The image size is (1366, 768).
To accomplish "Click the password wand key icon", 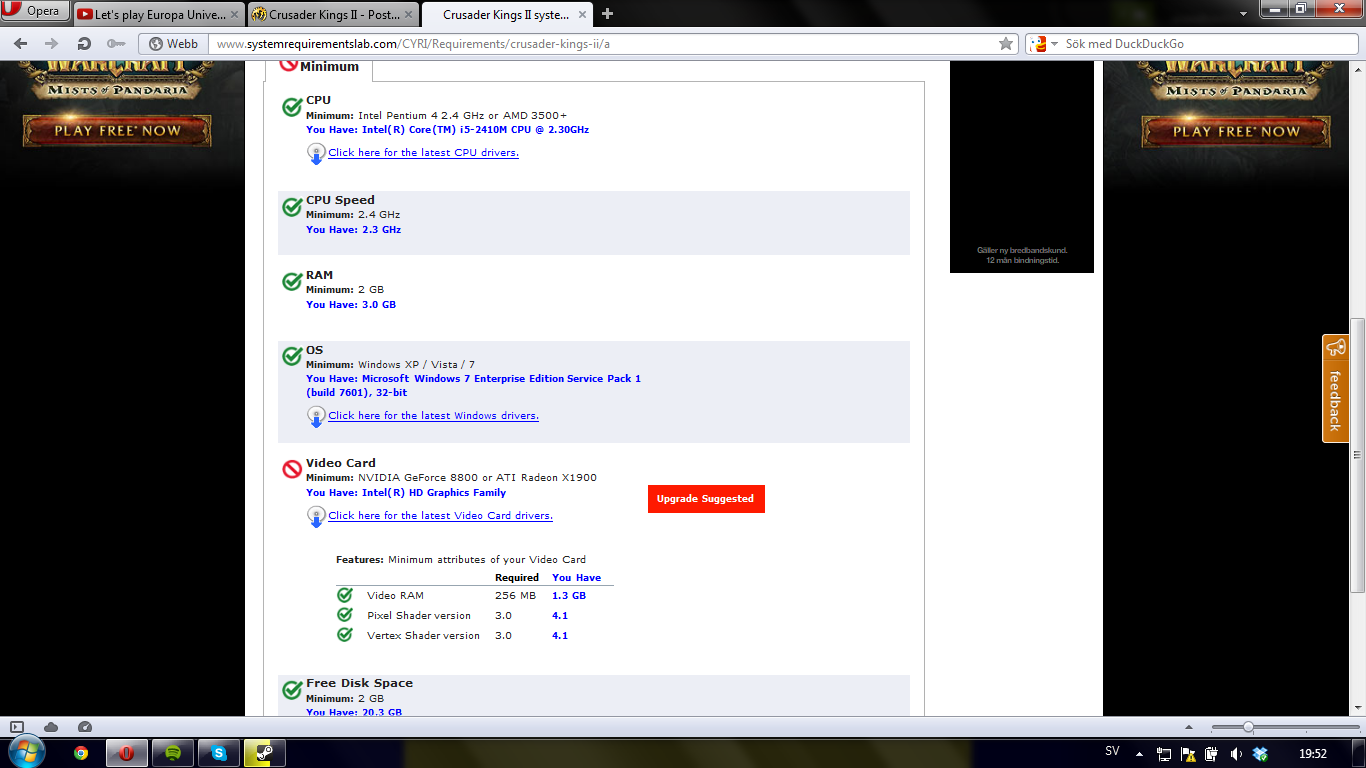I will click(x=116, y=44).
